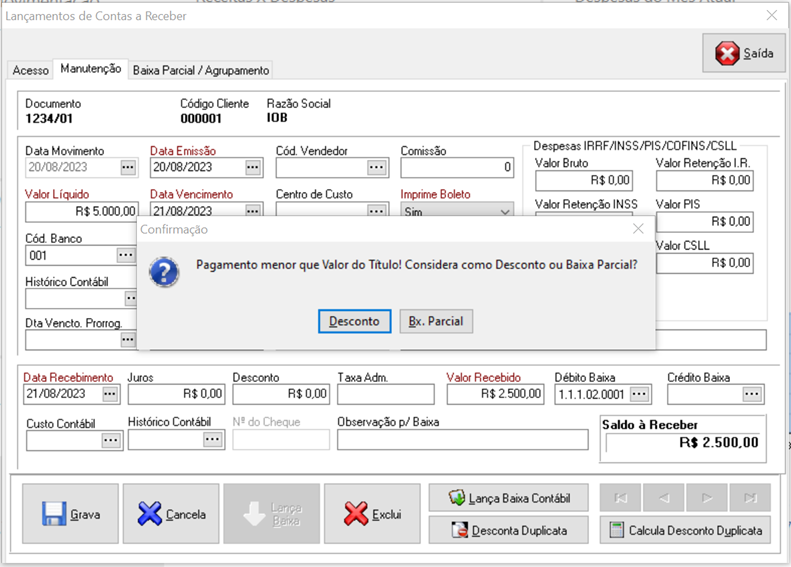Click Lança Baixa Contábil button
The height and width of the screenshot is (567, 791).
(509, 498)
